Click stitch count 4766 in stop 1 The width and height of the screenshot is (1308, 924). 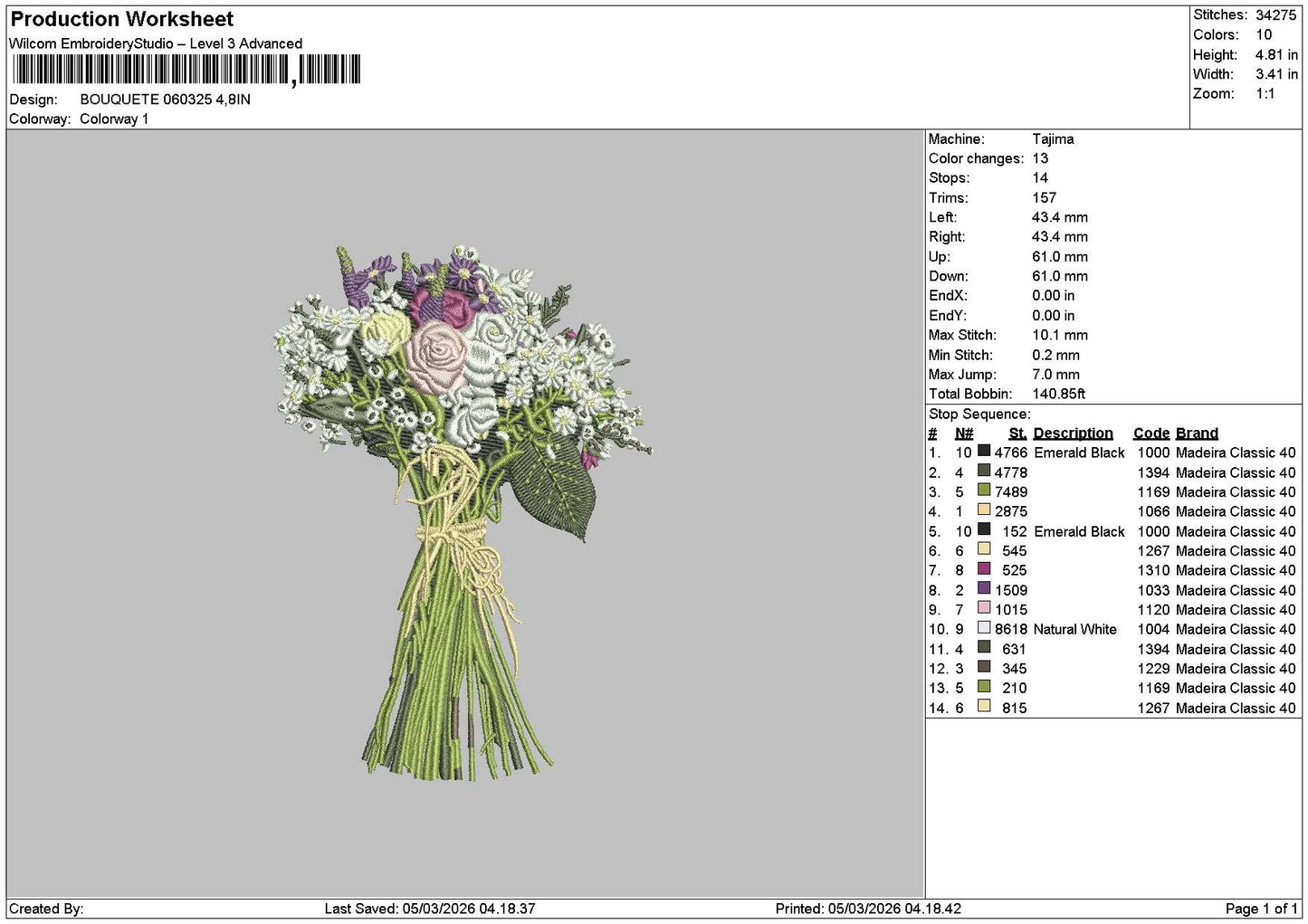pos(1011,452)
